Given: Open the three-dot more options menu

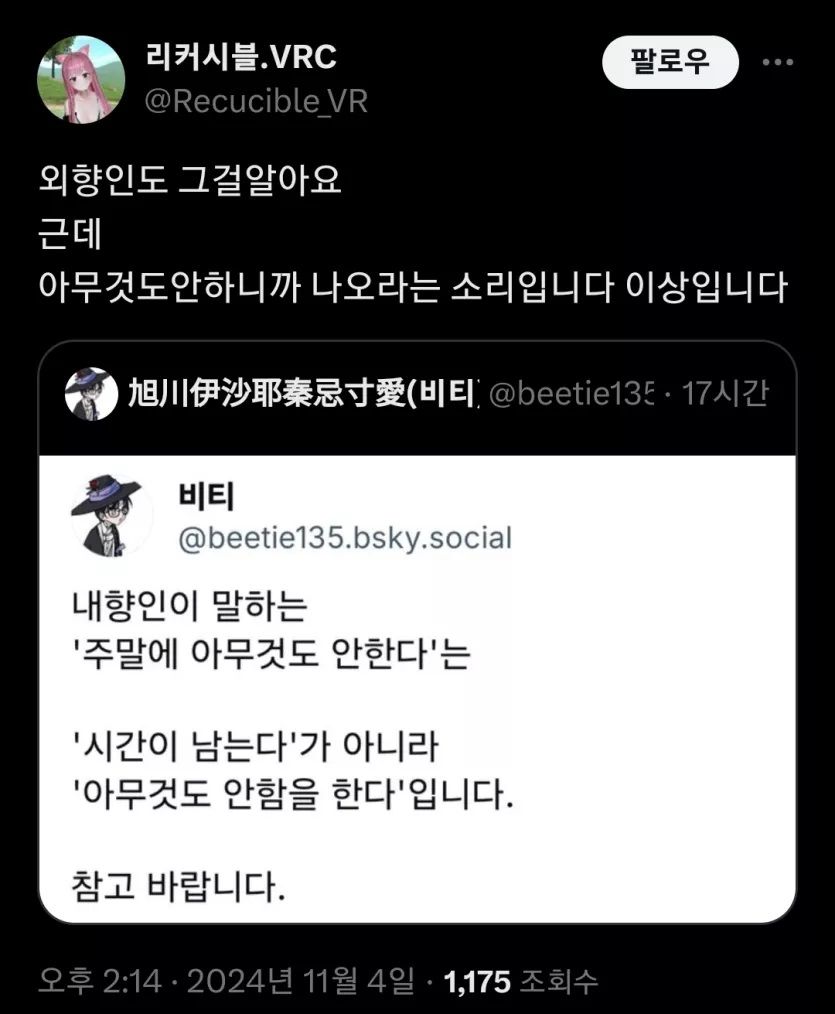Looking at the screenshot, I should tap(777, 62).
